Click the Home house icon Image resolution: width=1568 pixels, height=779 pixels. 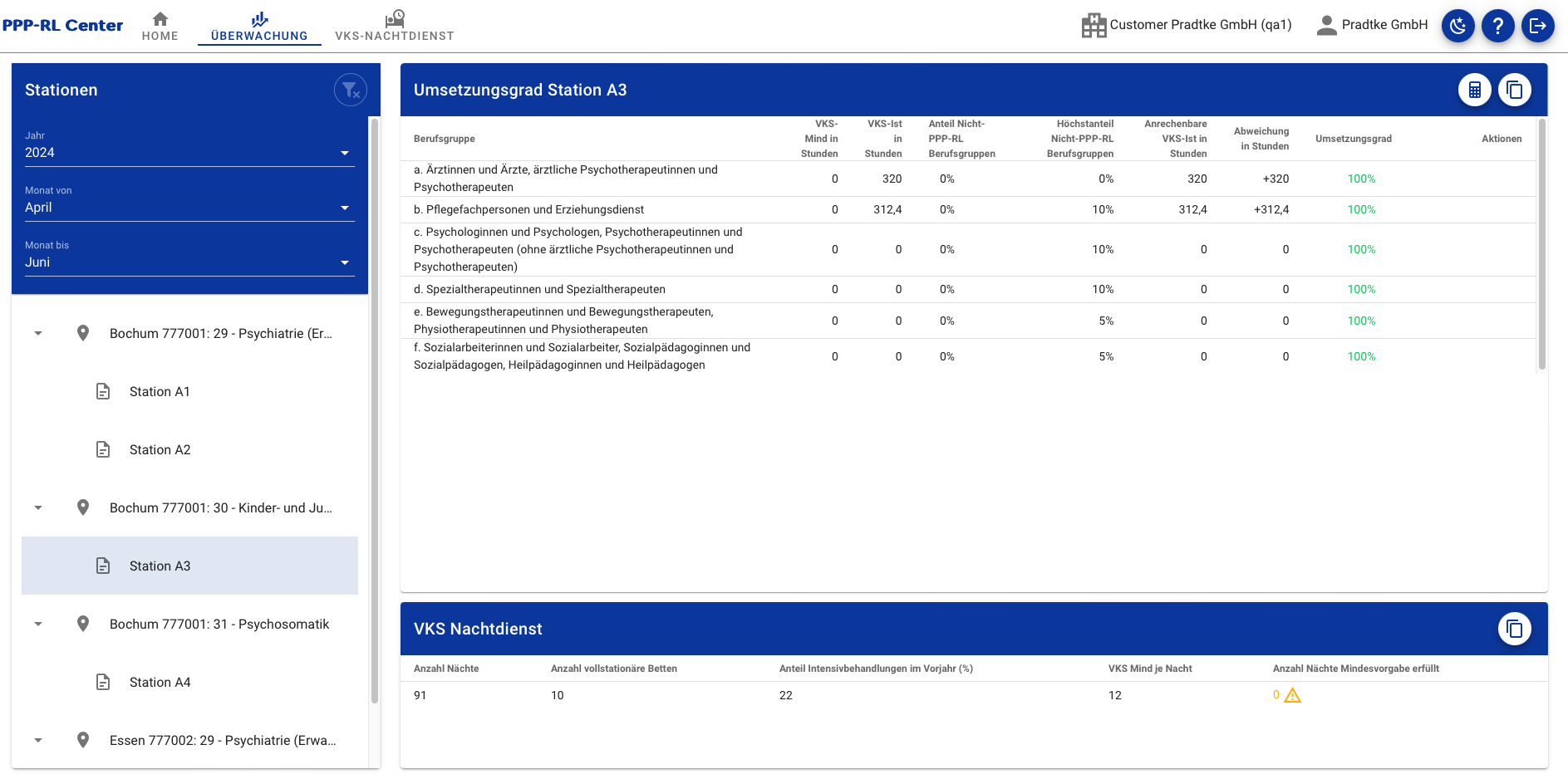pyautogui.click(x=160, y=18)
